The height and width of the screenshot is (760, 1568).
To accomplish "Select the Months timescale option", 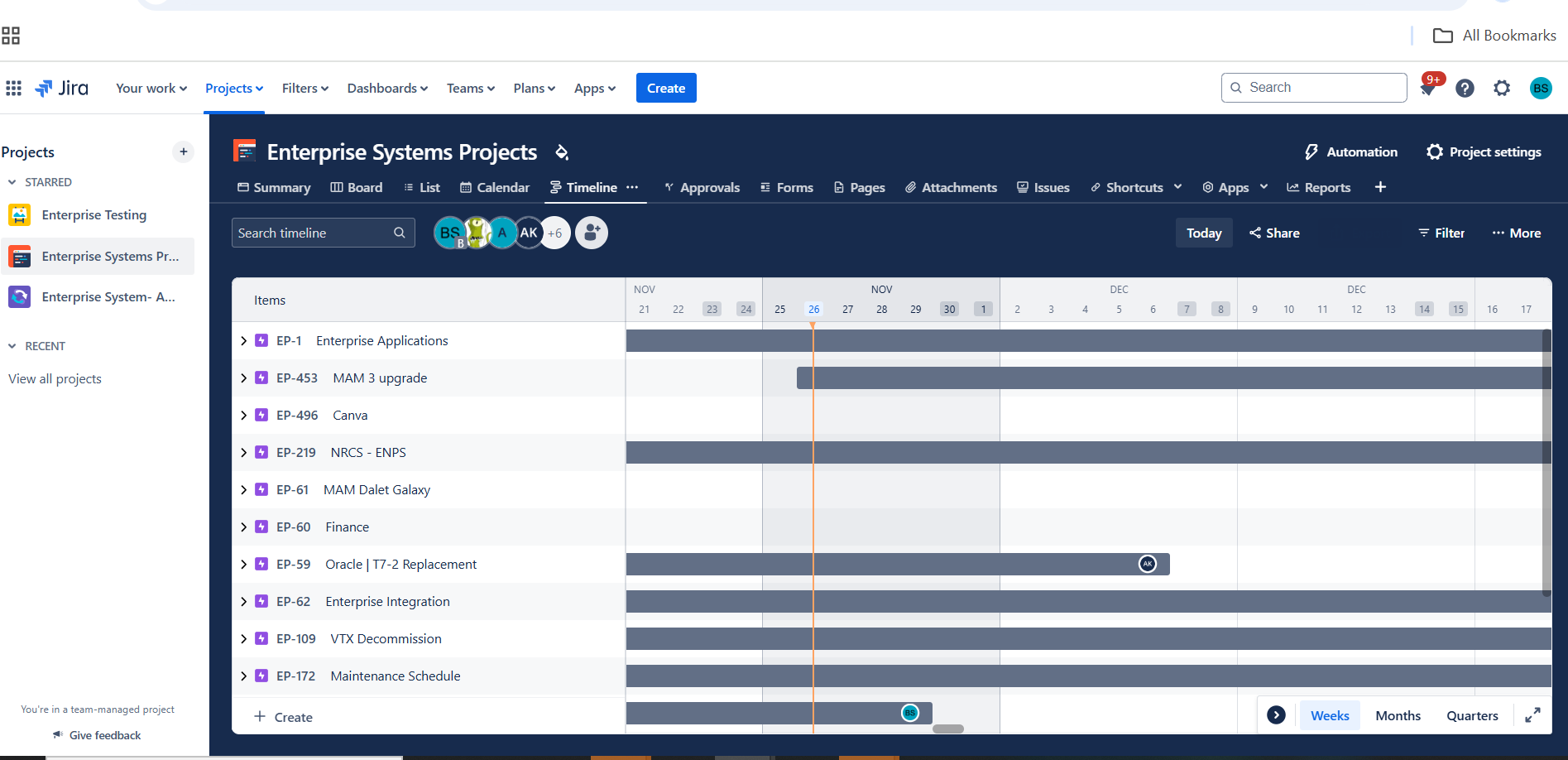I will pos(1397,714).
